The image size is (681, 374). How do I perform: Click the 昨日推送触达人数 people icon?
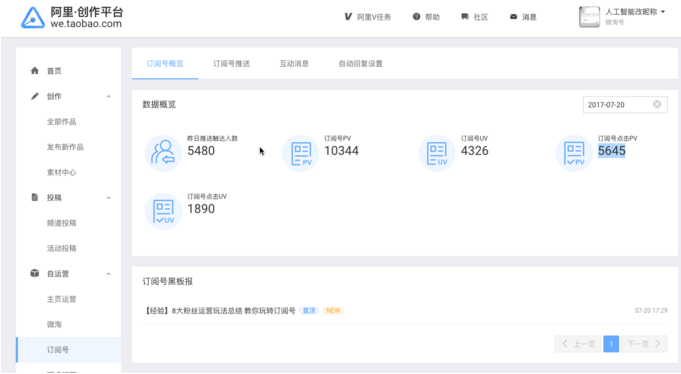163,153
